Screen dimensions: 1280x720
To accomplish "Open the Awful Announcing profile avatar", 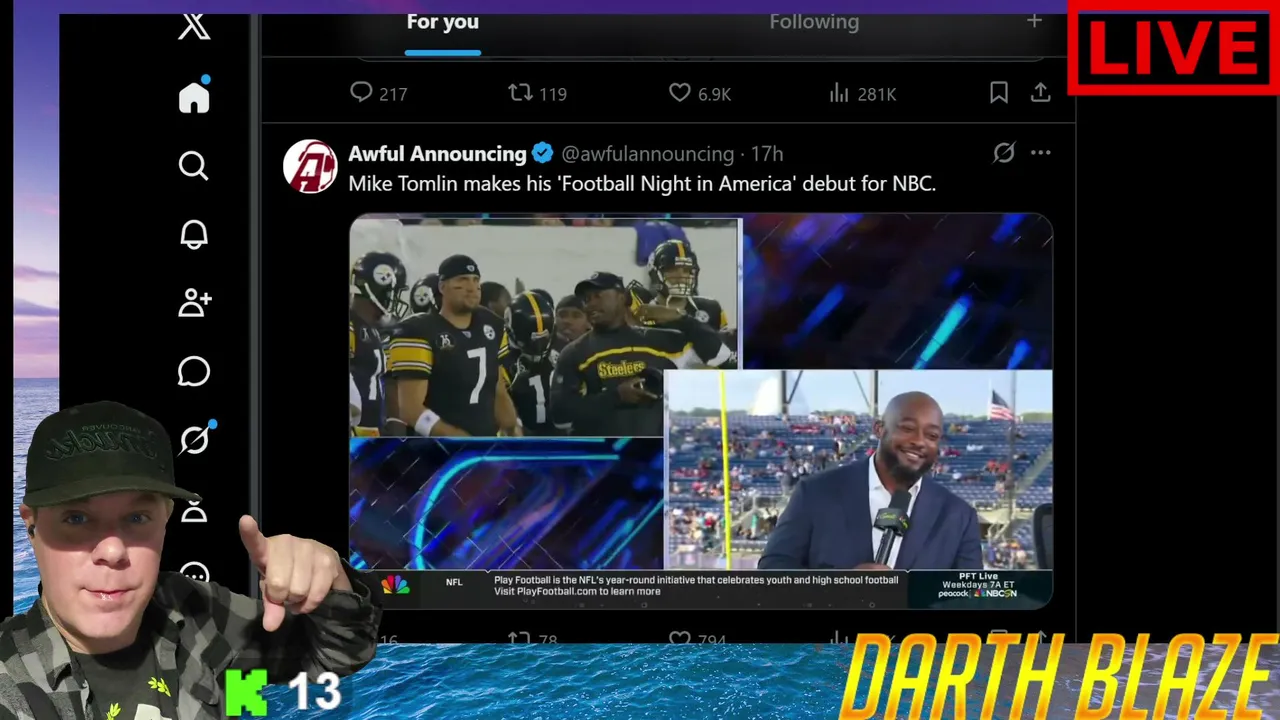I will pyautogui.click(x=310, y=166).
